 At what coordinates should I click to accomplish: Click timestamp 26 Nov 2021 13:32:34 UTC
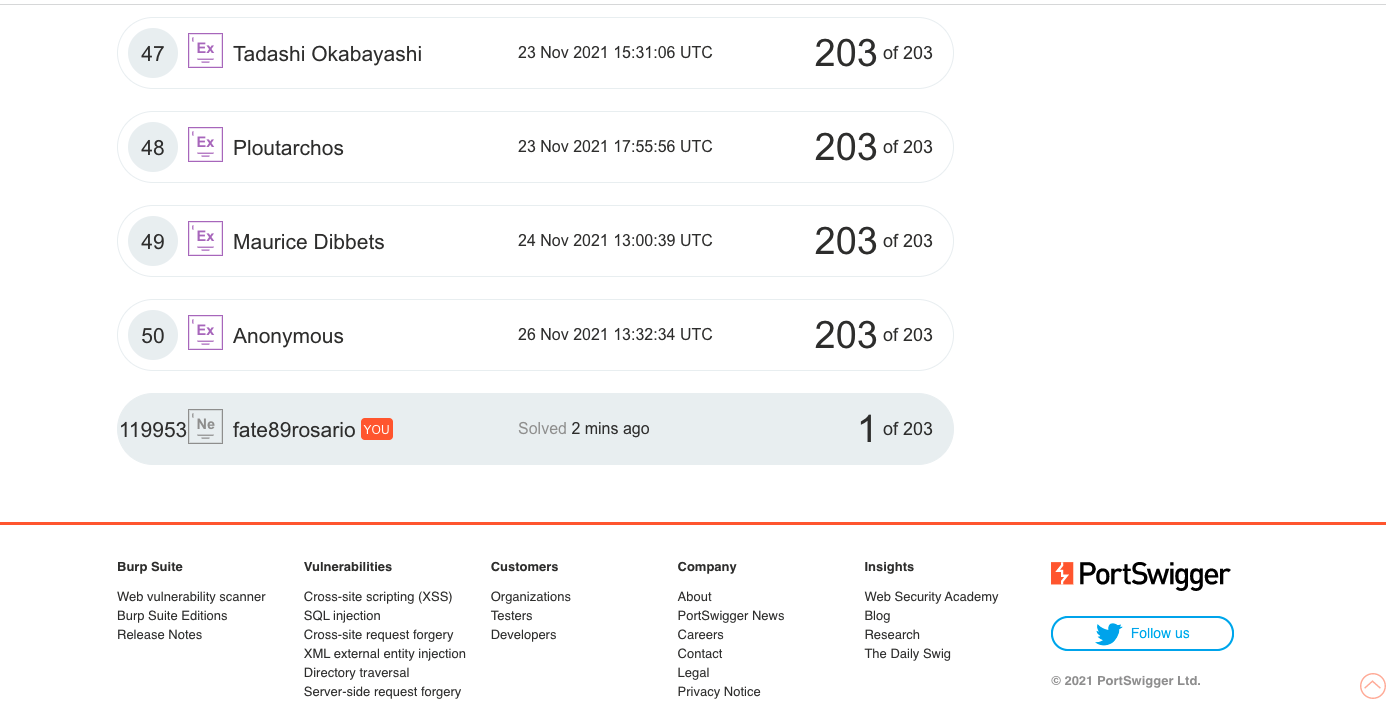[x=615, y=334]
